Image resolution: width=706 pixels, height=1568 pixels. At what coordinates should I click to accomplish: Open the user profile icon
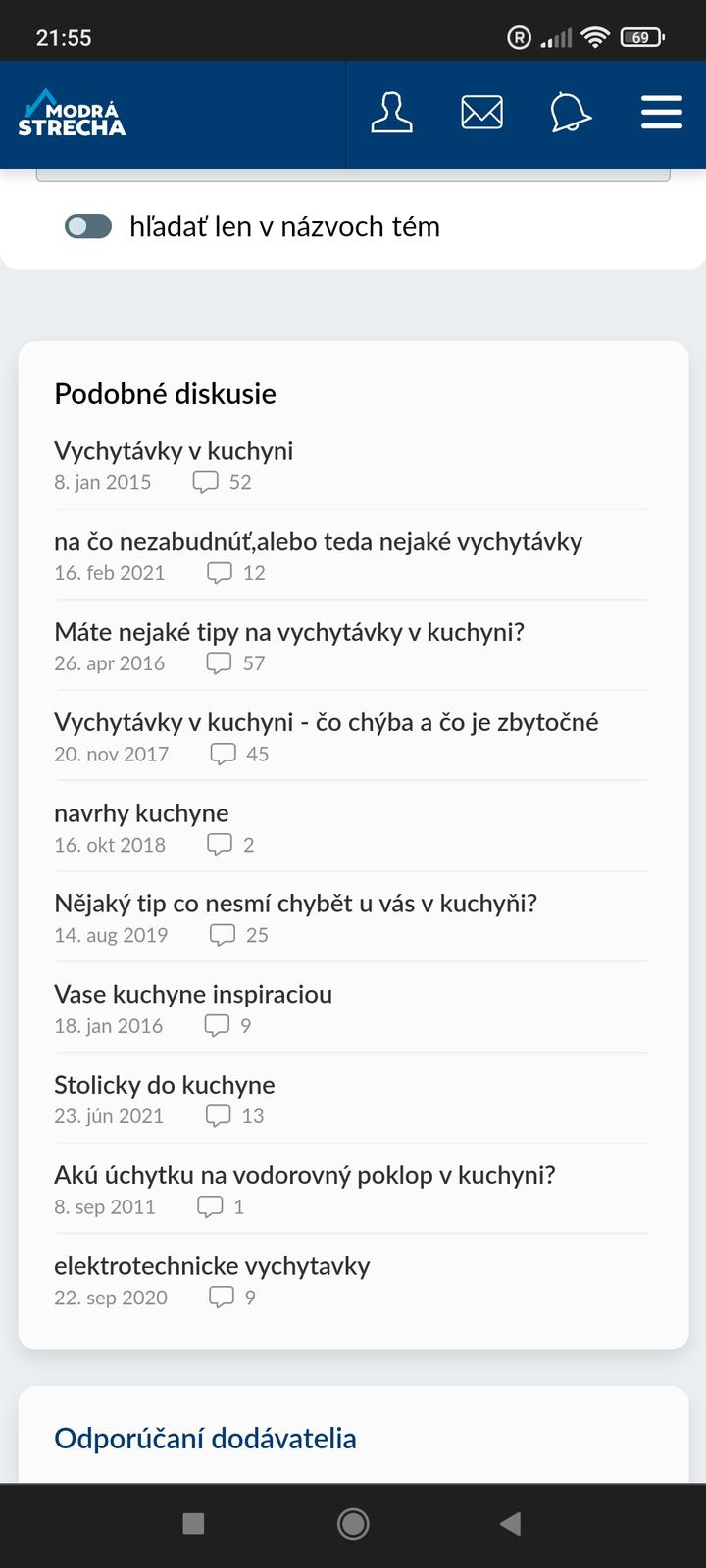391,113
